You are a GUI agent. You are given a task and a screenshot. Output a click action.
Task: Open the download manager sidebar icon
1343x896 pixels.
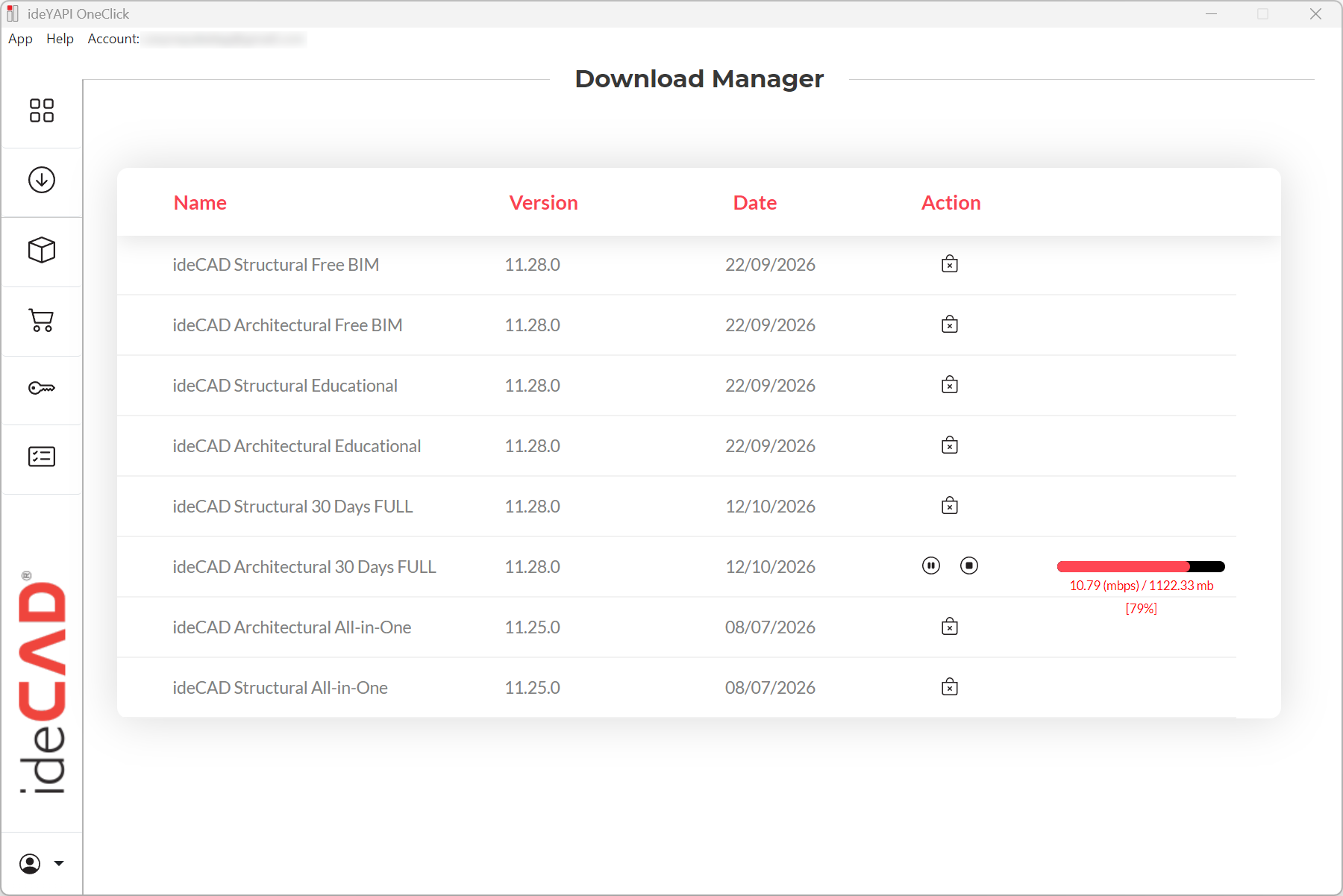[x=42, y=180]
